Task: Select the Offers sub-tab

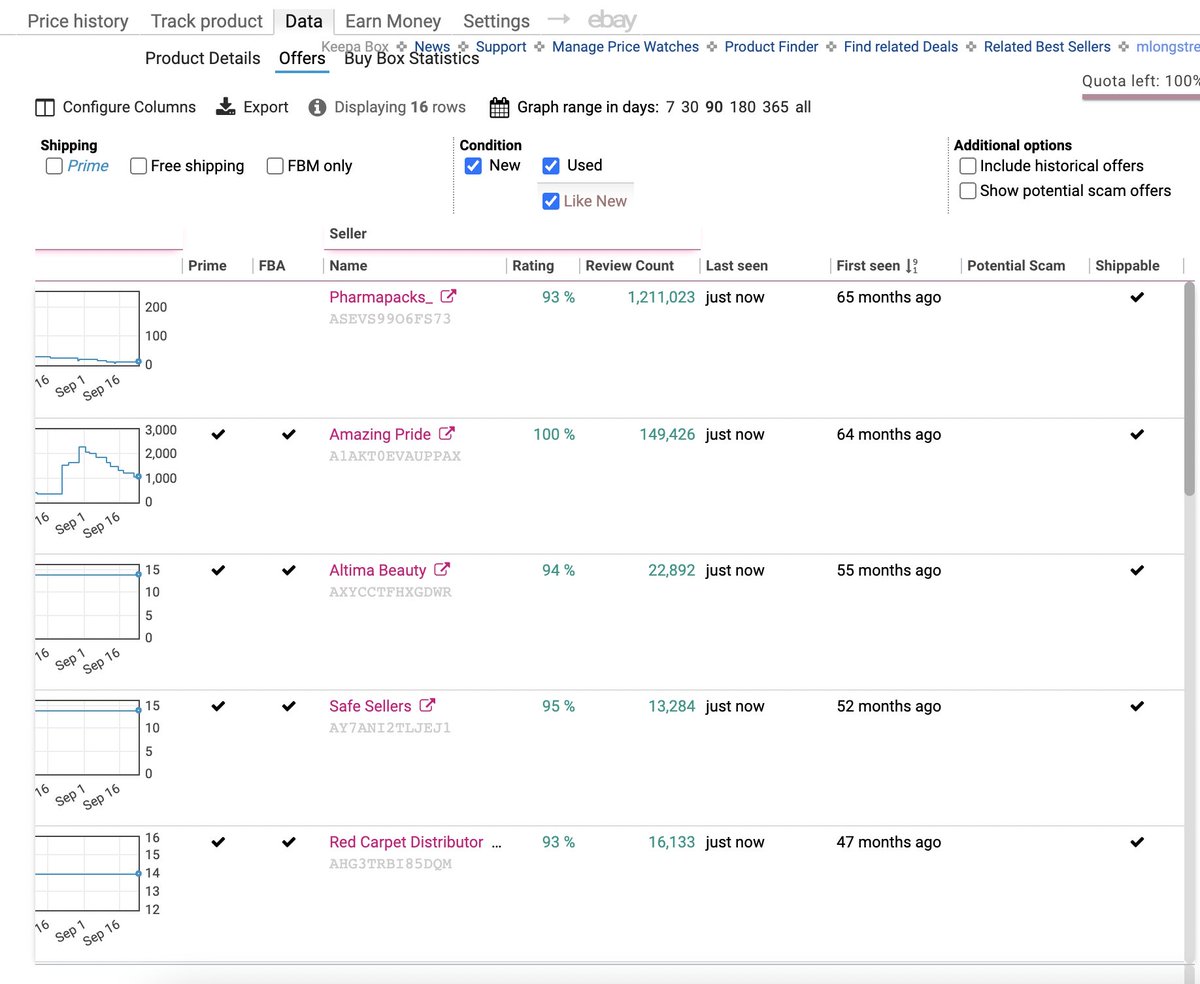Action: (x=302, y=58)
